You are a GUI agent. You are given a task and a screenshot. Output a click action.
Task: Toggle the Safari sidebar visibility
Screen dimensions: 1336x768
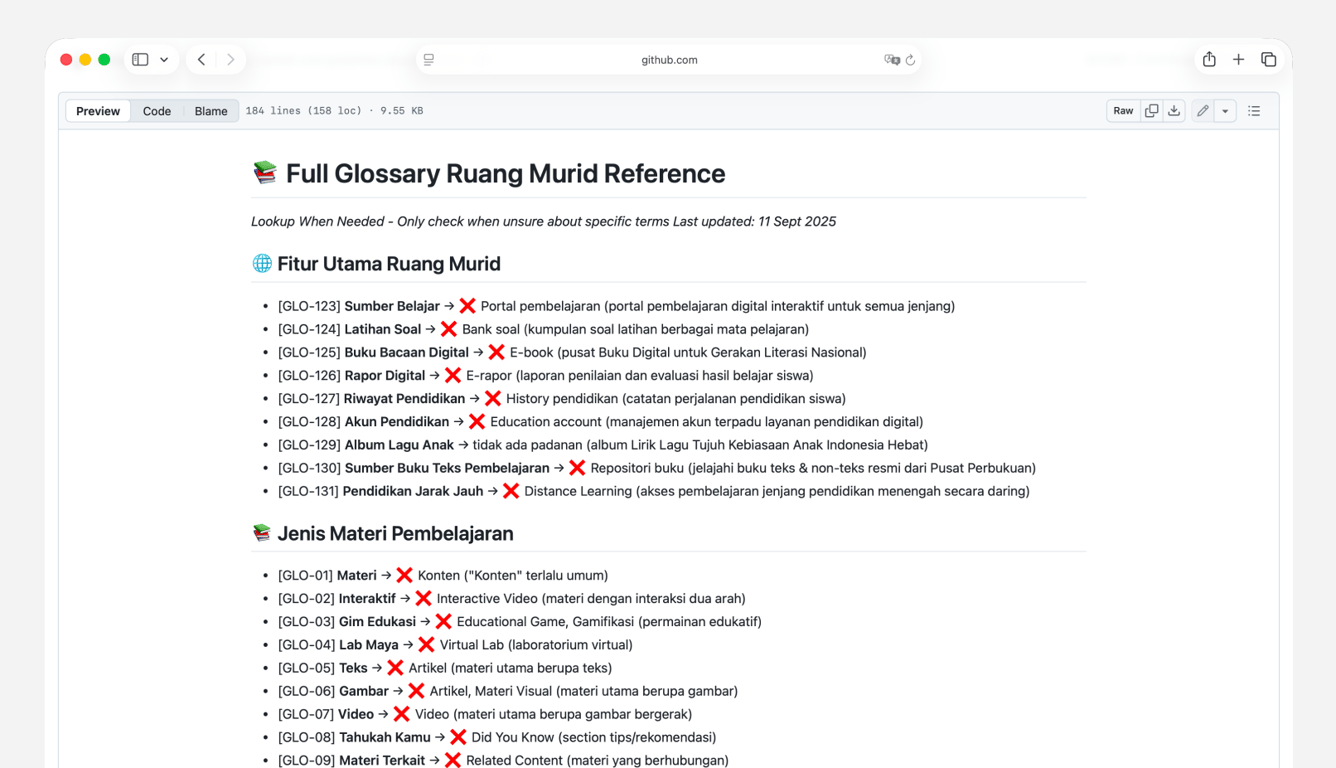140,59
